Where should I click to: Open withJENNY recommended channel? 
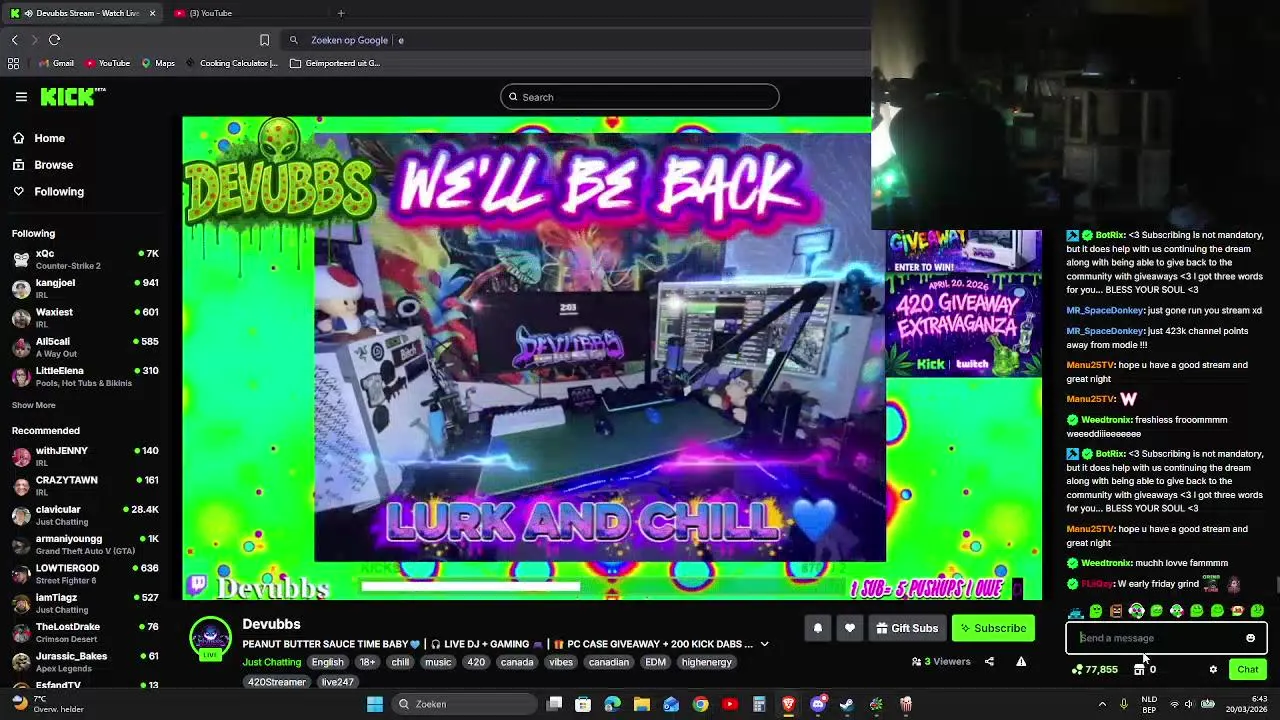point(85,456)
